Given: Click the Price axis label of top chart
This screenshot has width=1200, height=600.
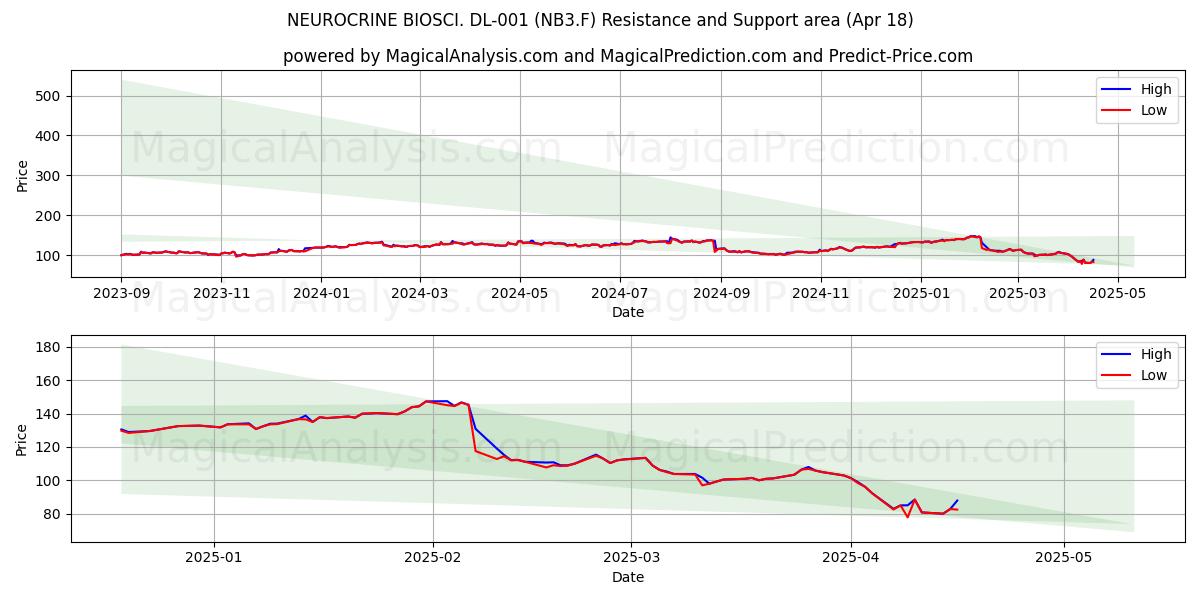Looking at the screenshot, I should [x=23, y=174].
